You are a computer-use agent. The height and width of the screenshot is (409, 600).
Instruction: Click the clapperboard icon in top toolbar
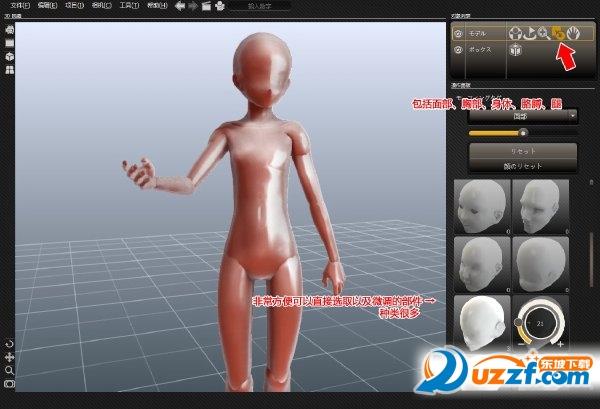(206, 6)
